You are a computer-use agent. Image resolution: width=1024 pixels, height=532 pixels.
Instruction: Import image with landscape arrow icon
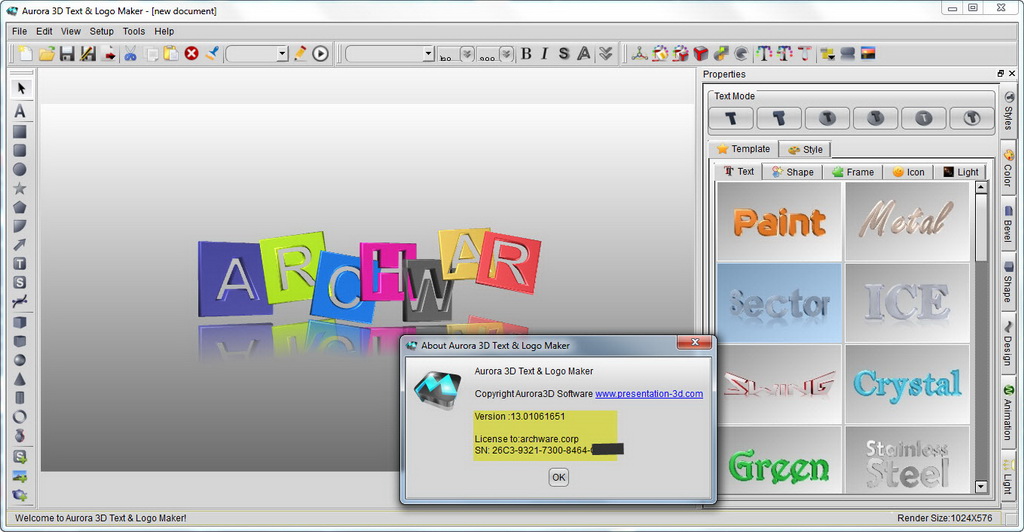20,477
